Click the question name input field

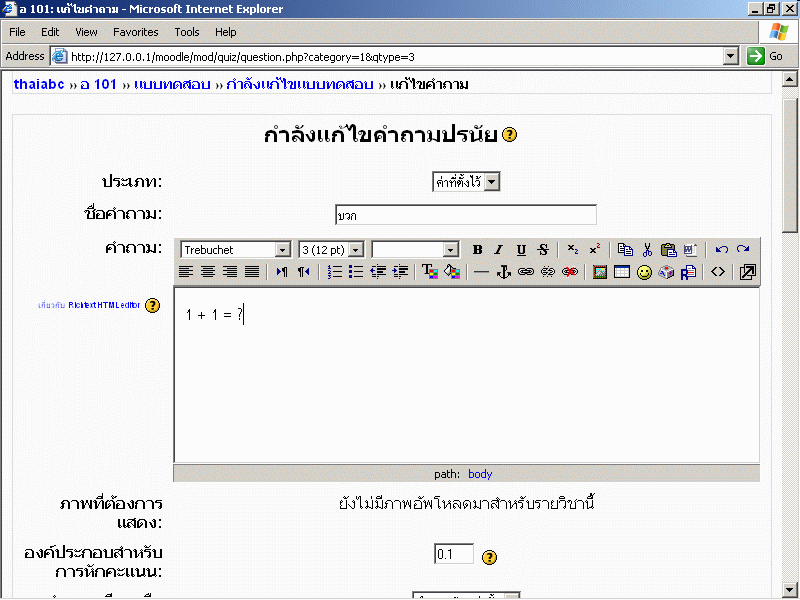[465, 215]
